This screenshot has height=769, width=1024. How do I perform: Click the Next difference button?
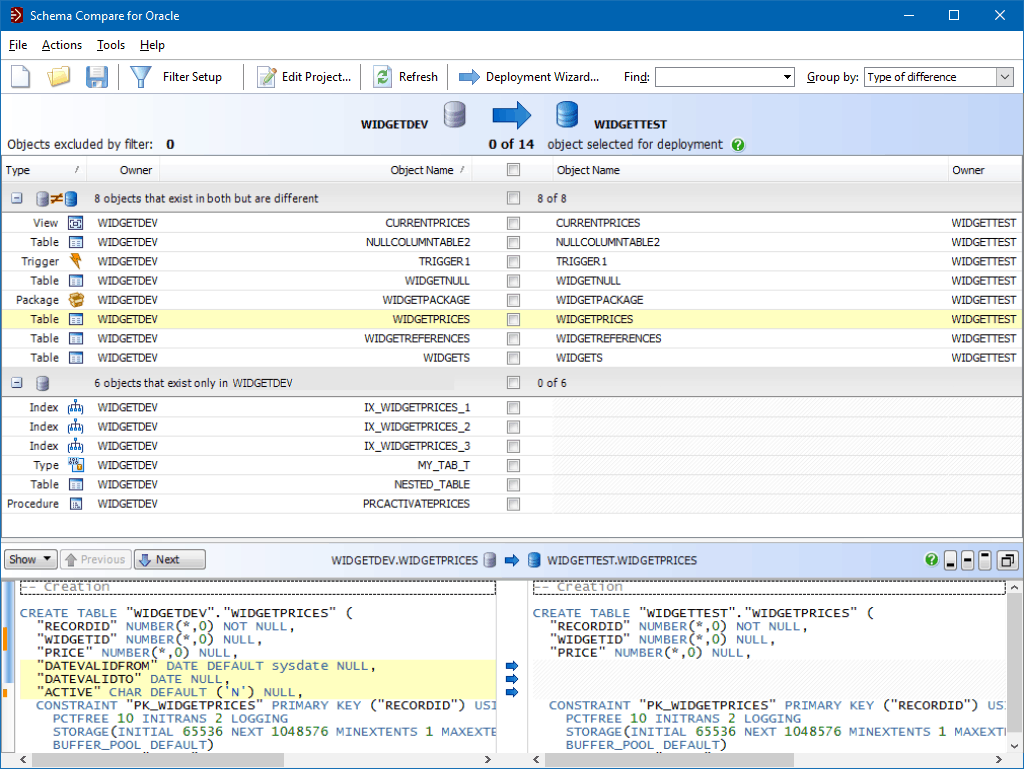coord(169,560)
